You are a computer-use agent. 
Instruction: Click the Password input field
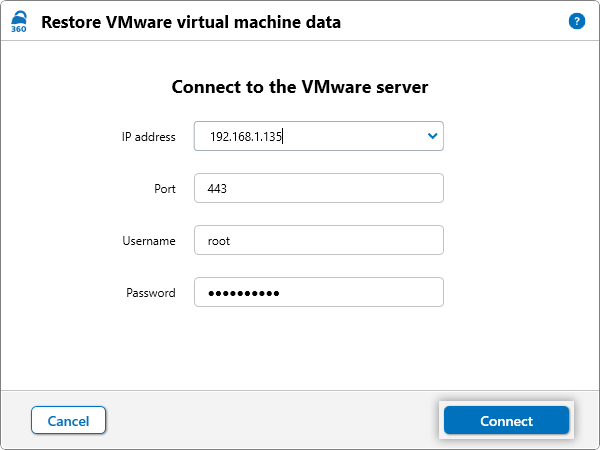tap(318, 292)
